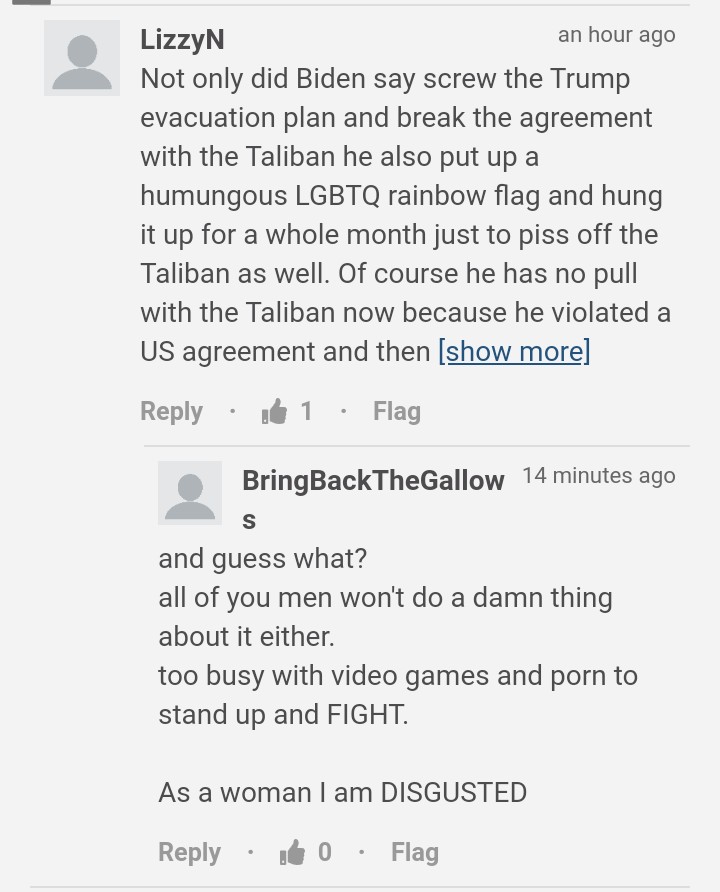Open LizzyN's profile avatar
Image resolution: width=720 pixels, height=892 pixels.
82,58
